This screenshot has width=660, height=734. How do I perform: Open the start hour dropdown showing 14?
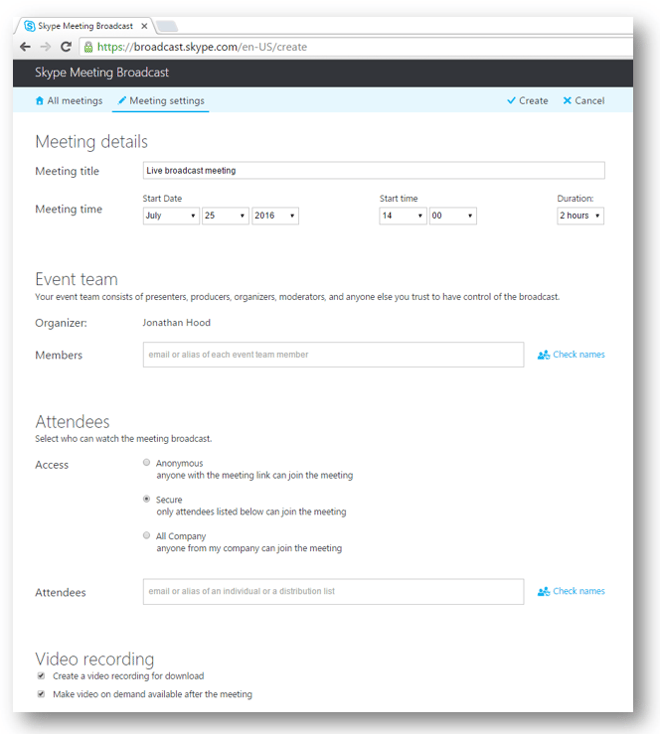pyautogui.click(x=403, y=216)
